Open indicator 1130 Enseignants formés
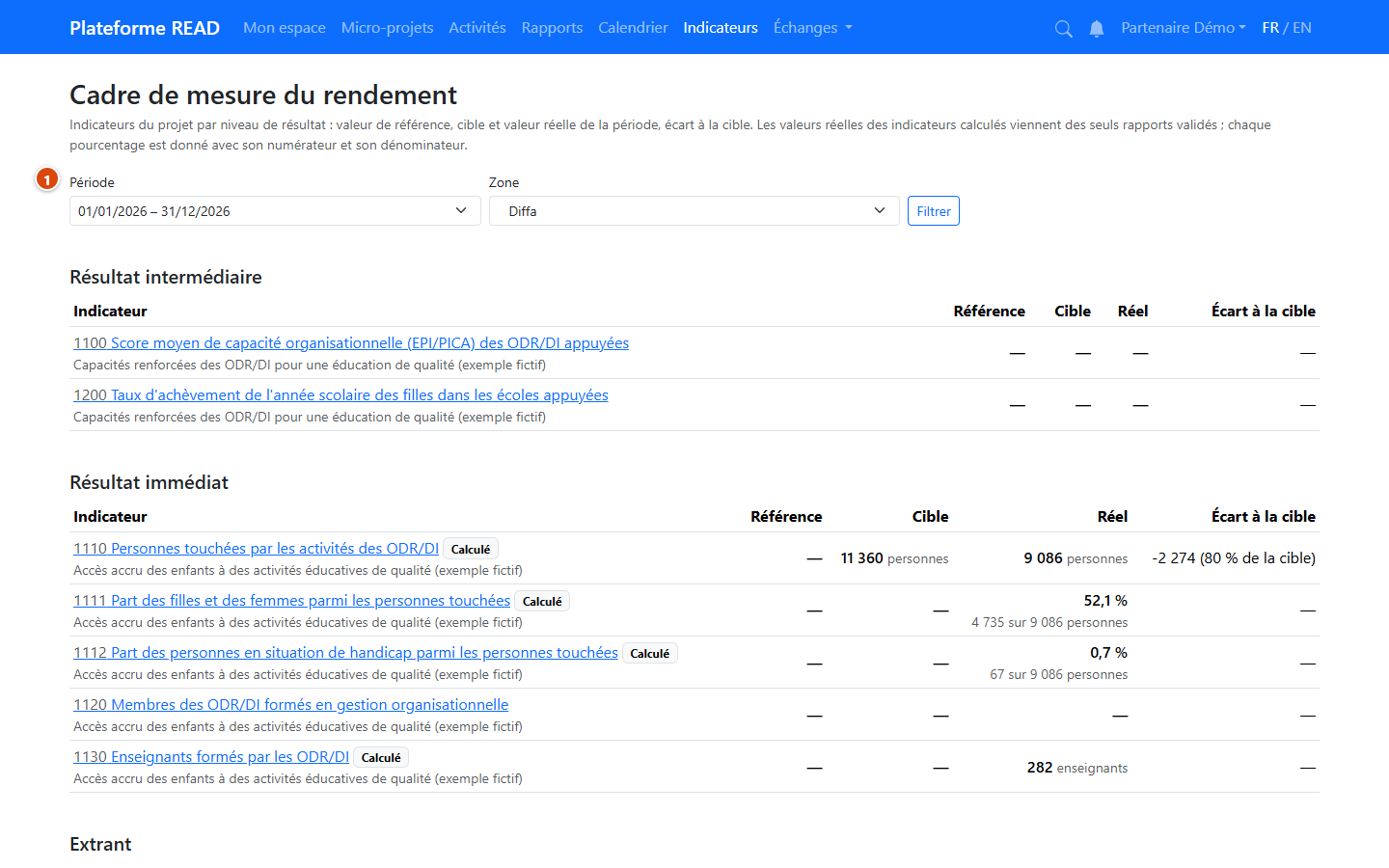This screenshot has height=868, width=1389. 211,757
